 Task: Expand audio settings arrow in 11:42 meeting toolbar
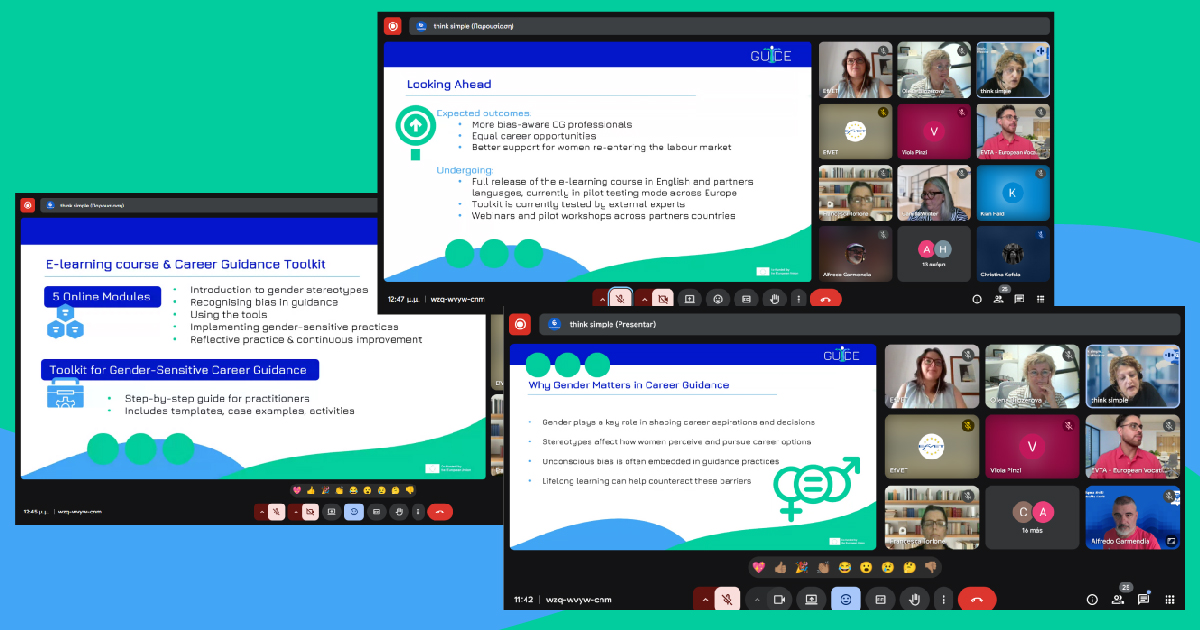point(704,599)
